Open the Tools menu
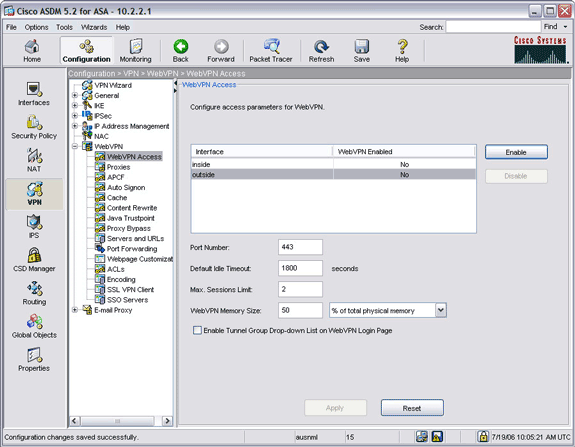 (64, 27)
